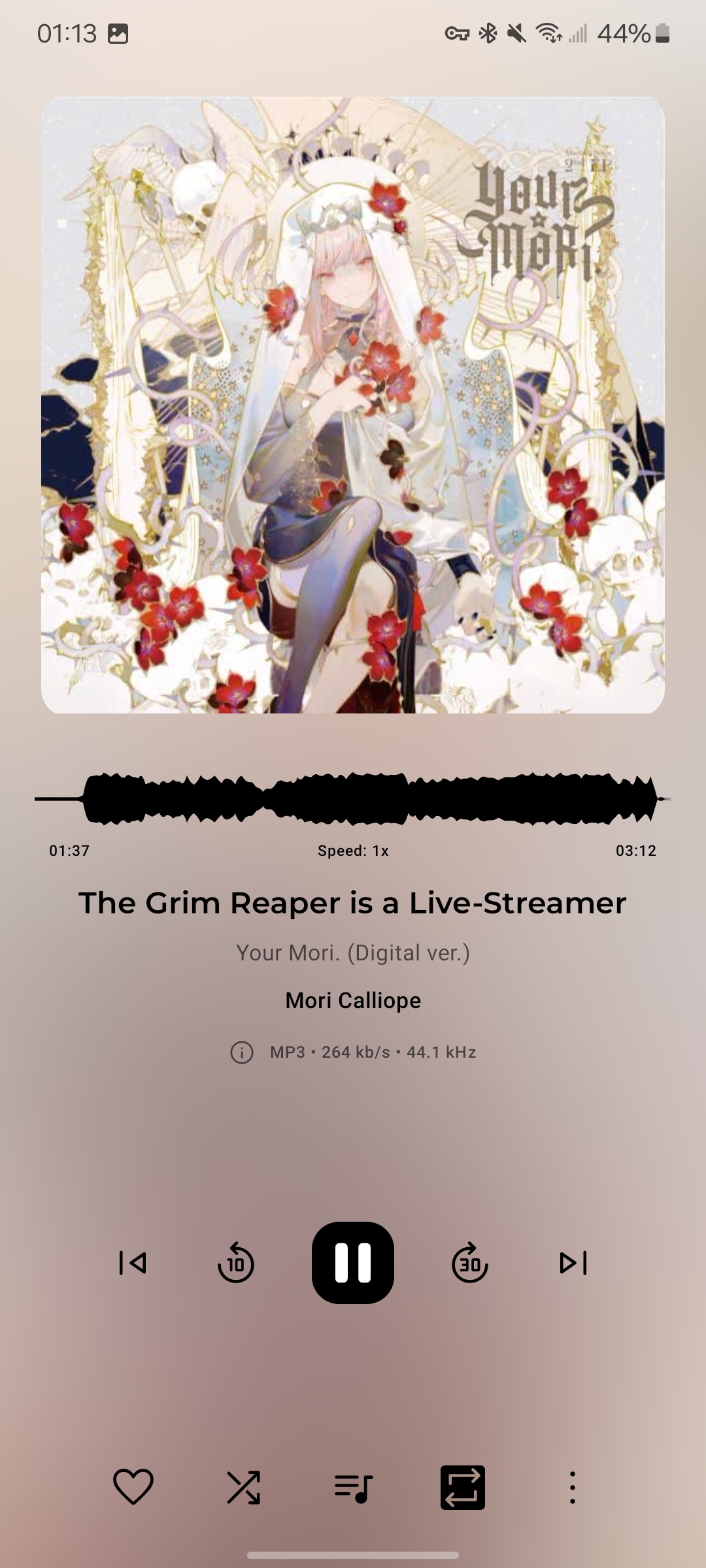Tap the Your Mori album cover art

click(x=353, y=405)
